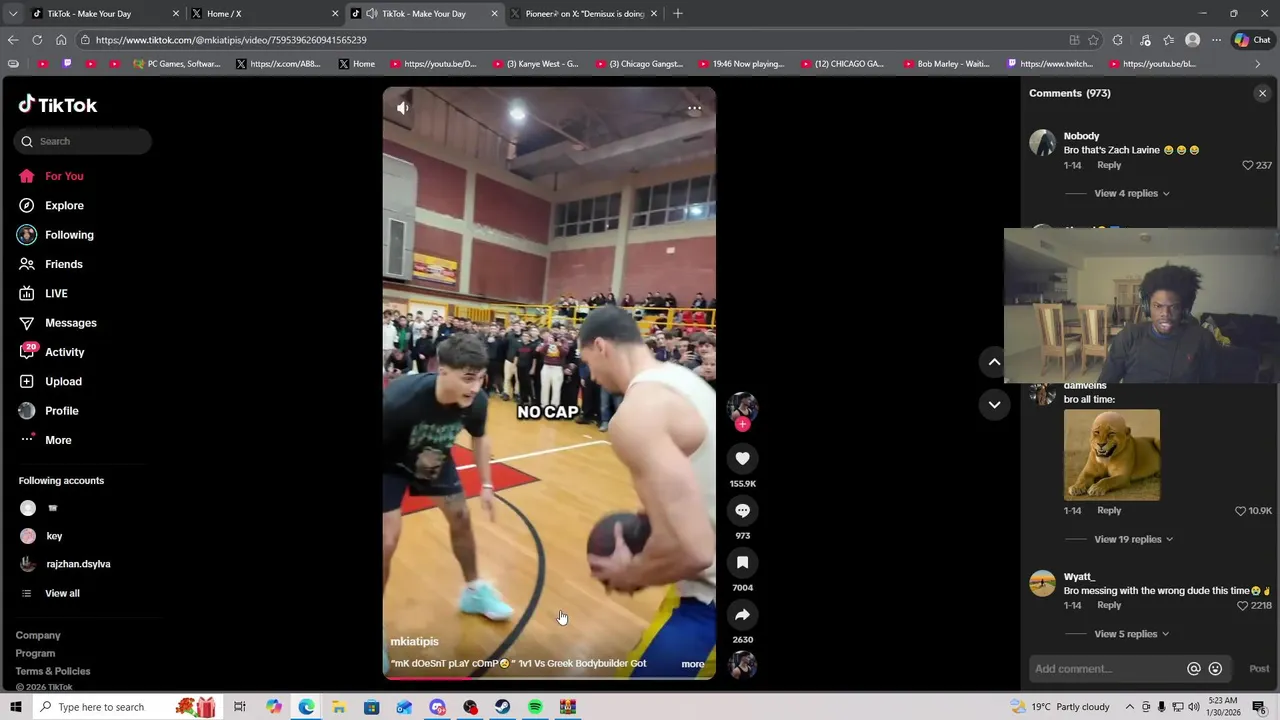Open PC Games, Softwar... bookmark

coord(177,64)
